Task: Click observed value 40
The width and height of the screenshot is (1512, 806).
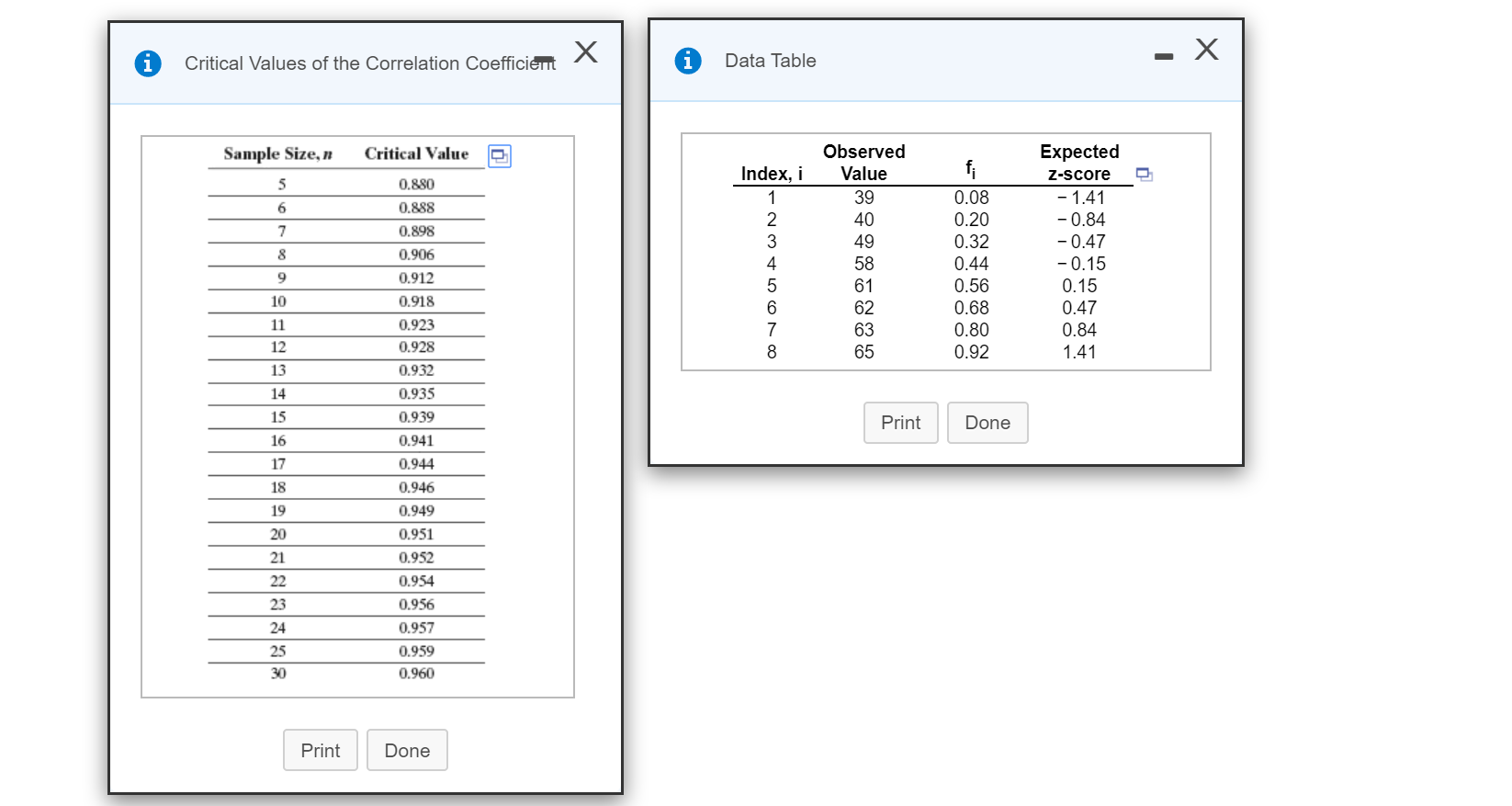Action: pos(864,220)
